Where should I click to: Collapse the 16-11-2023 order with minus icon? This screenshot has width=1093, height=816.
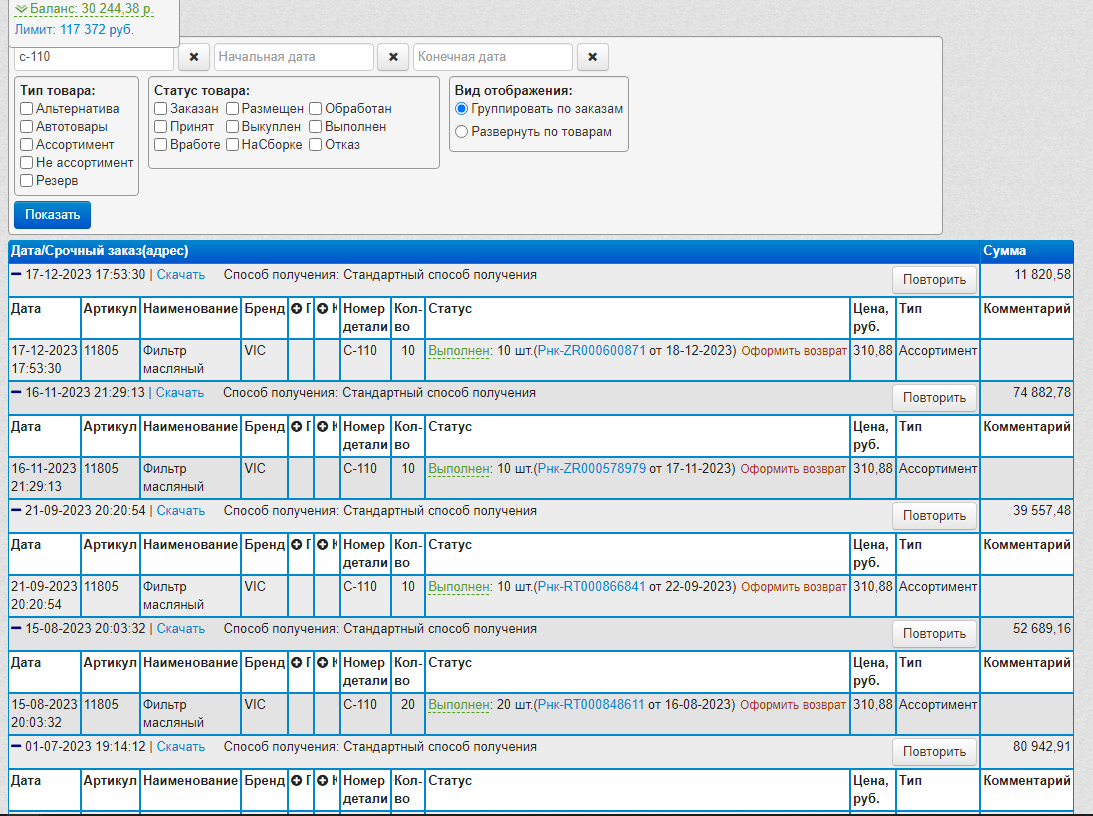coord(16,392)
